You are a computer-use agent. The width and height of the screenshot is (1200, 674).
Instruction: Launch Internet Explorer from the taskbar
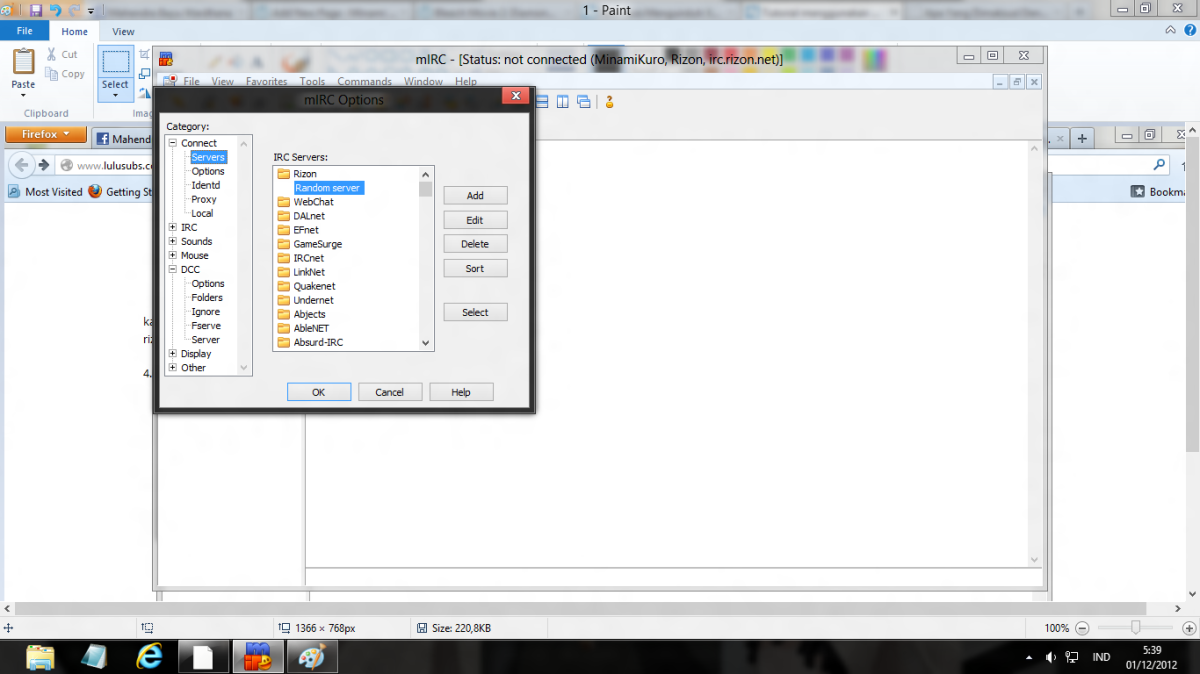(149, 657)
